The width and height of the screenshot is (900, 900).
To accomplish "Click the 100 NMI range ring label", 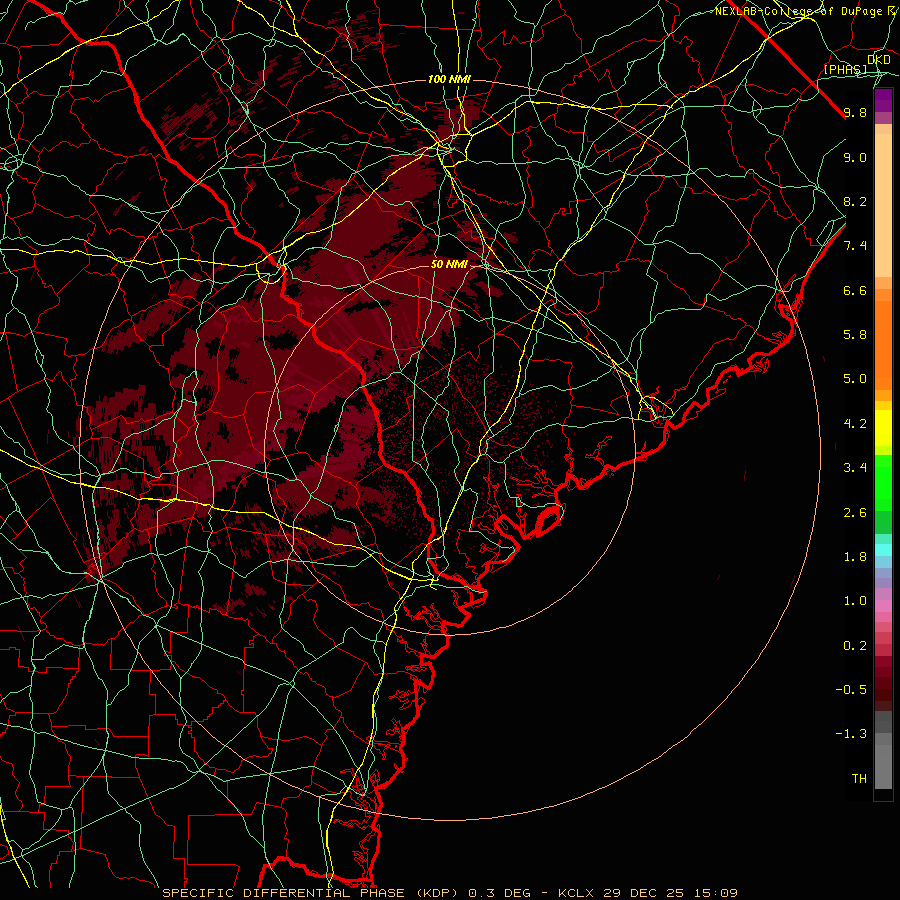I will [449, 79].
